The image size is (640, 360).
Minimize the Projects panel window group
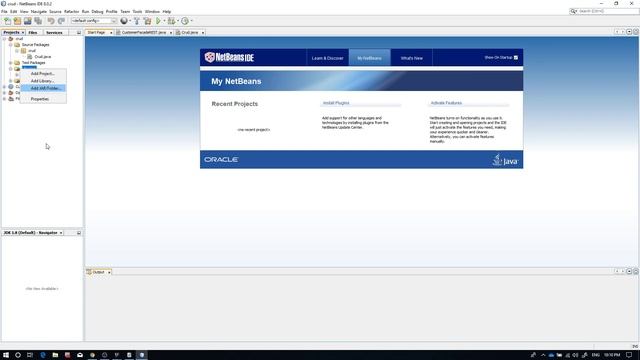click(x=79, y=32)
